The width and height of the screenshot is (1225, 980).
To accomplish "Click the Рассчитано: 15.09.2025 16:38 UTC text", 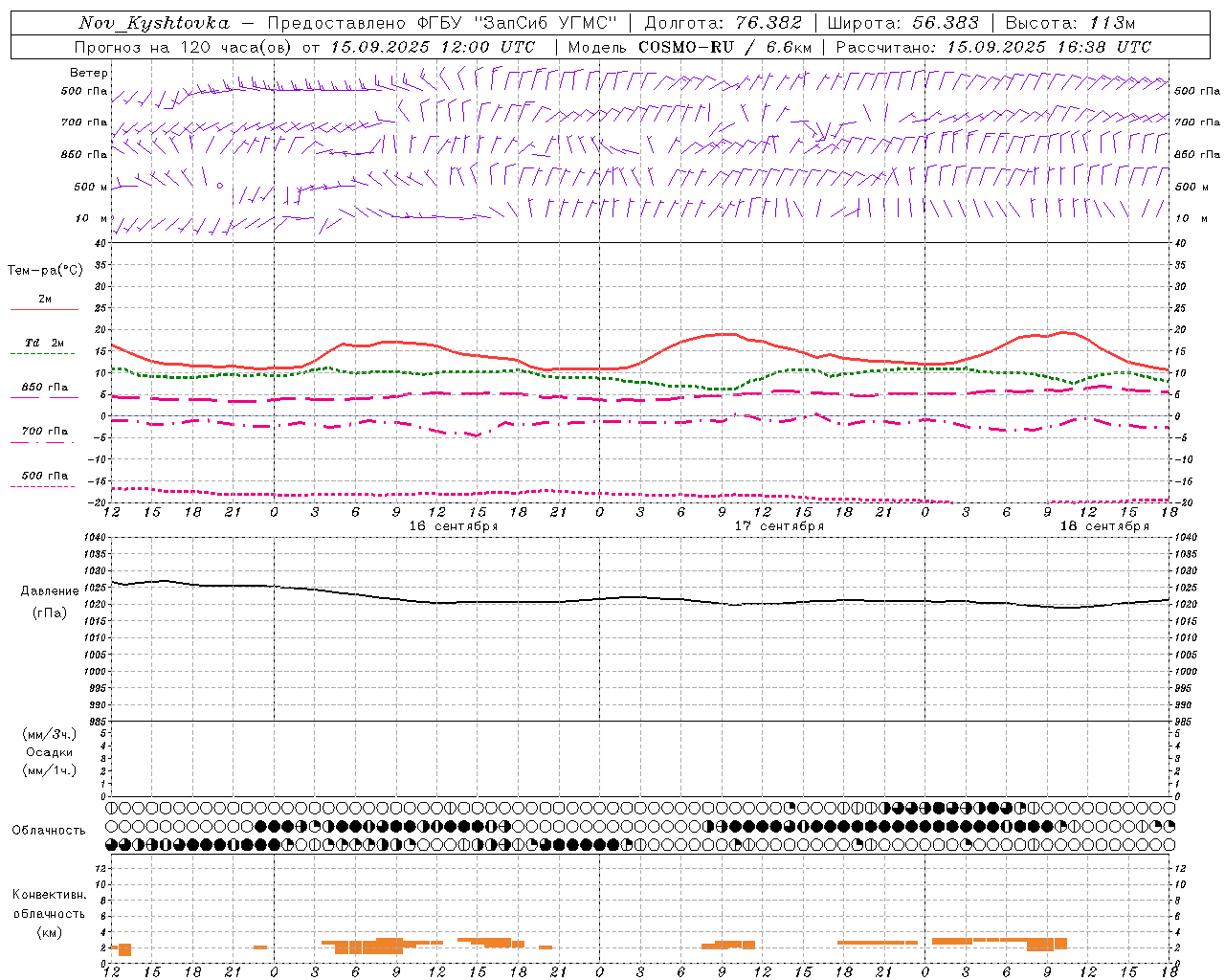I will pos(993,47).
